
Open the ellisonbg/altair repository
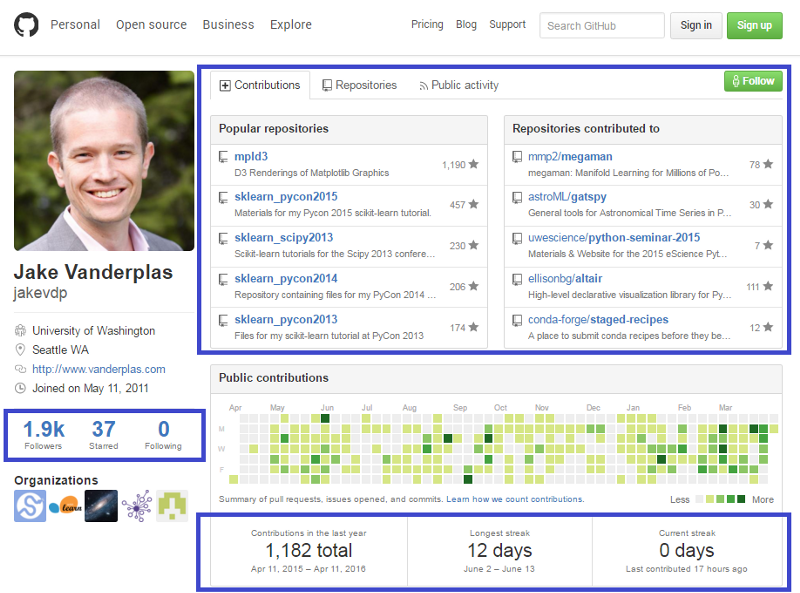[565, 278]
